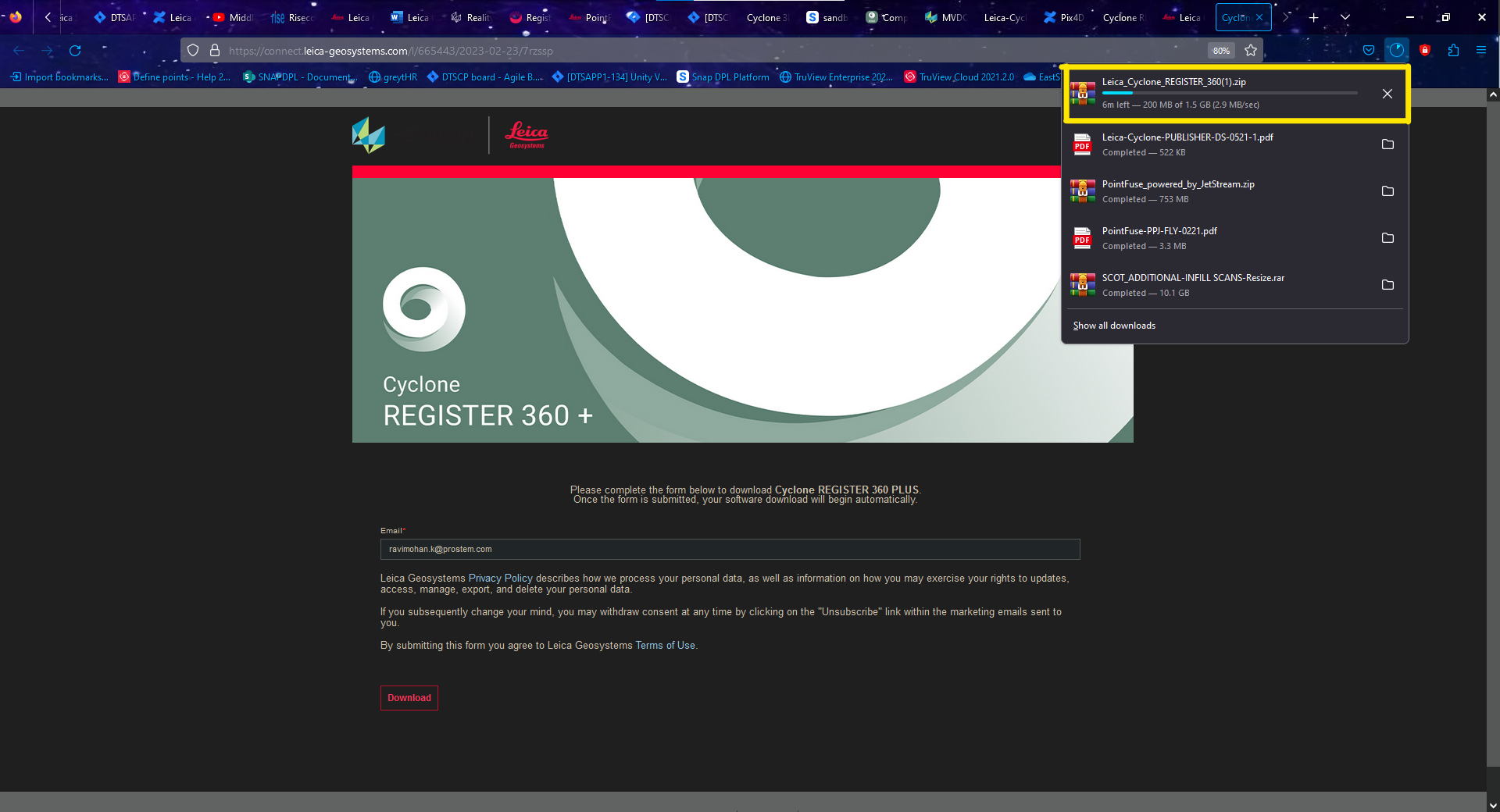This screenshot has height=812, width=1500.
Task: Reset the 80% zoom level badge
Action: (x=1221, y=51)
